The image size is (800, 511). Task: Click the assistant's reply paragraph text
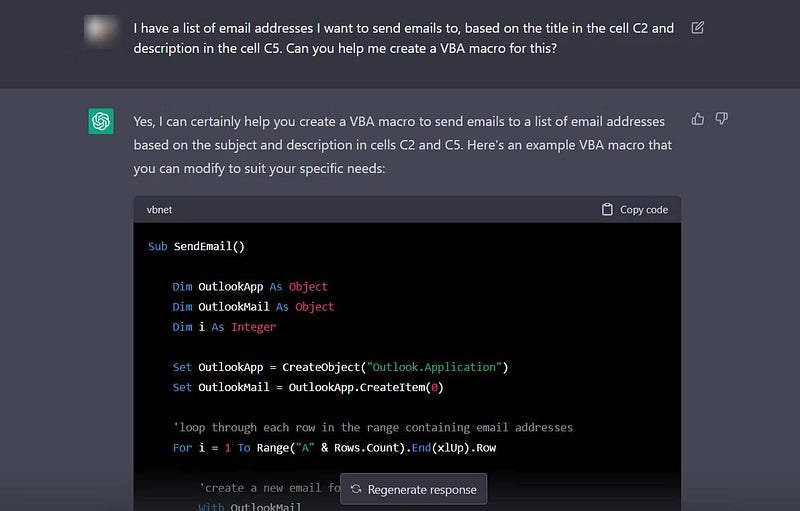[x=403, y=145]
